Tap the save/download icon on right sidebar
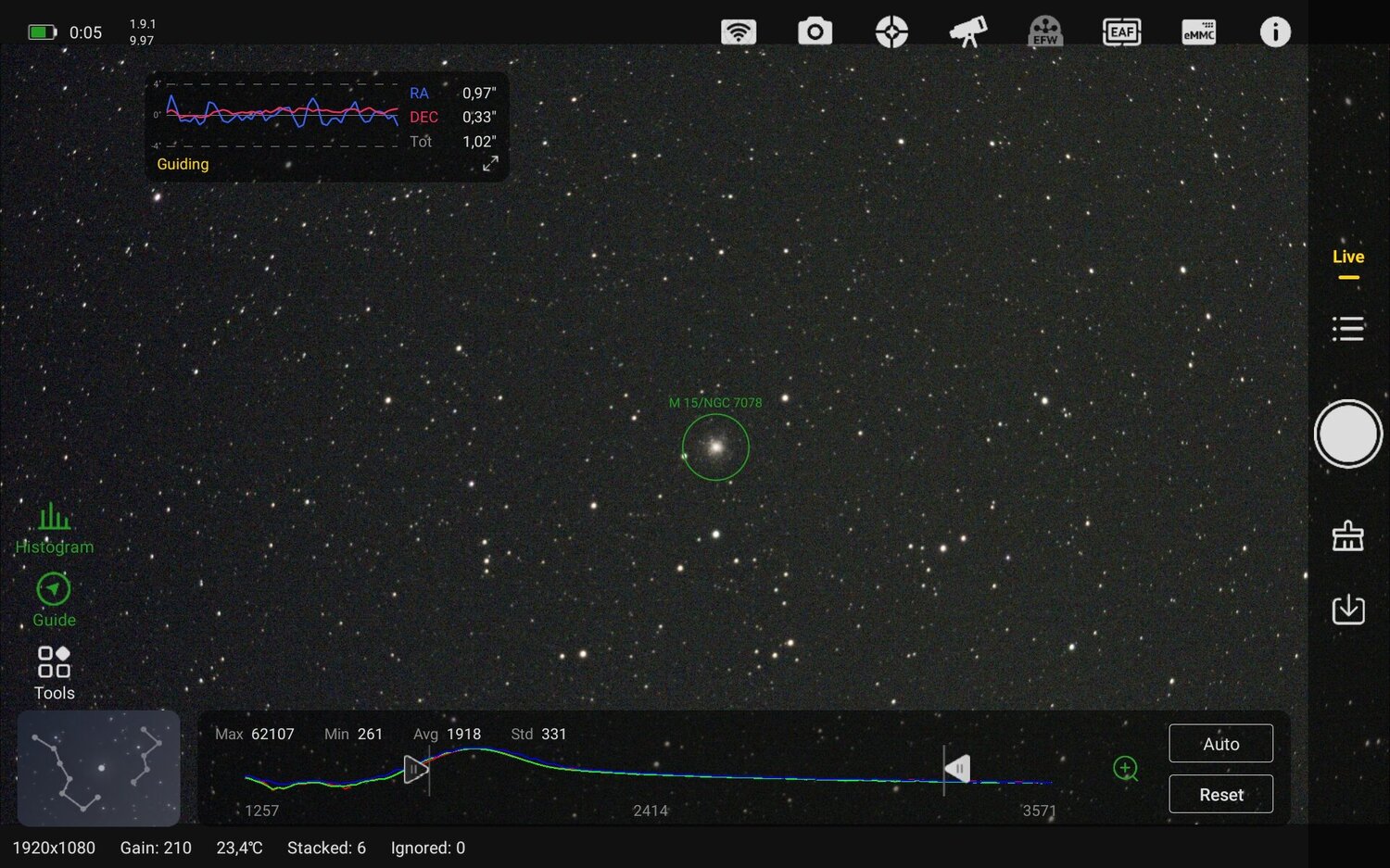The height and width of the screenshot is (868, 1390). click(1348, 610)
